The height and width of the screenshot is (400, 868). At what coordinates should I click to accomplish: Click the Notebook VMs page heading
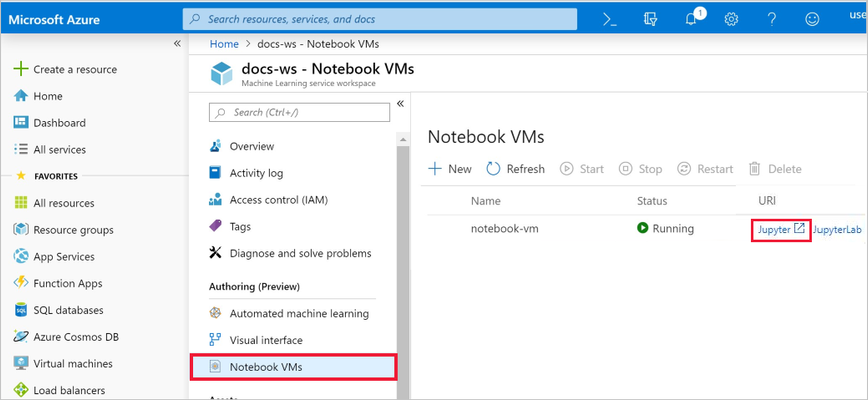point(486,137)
